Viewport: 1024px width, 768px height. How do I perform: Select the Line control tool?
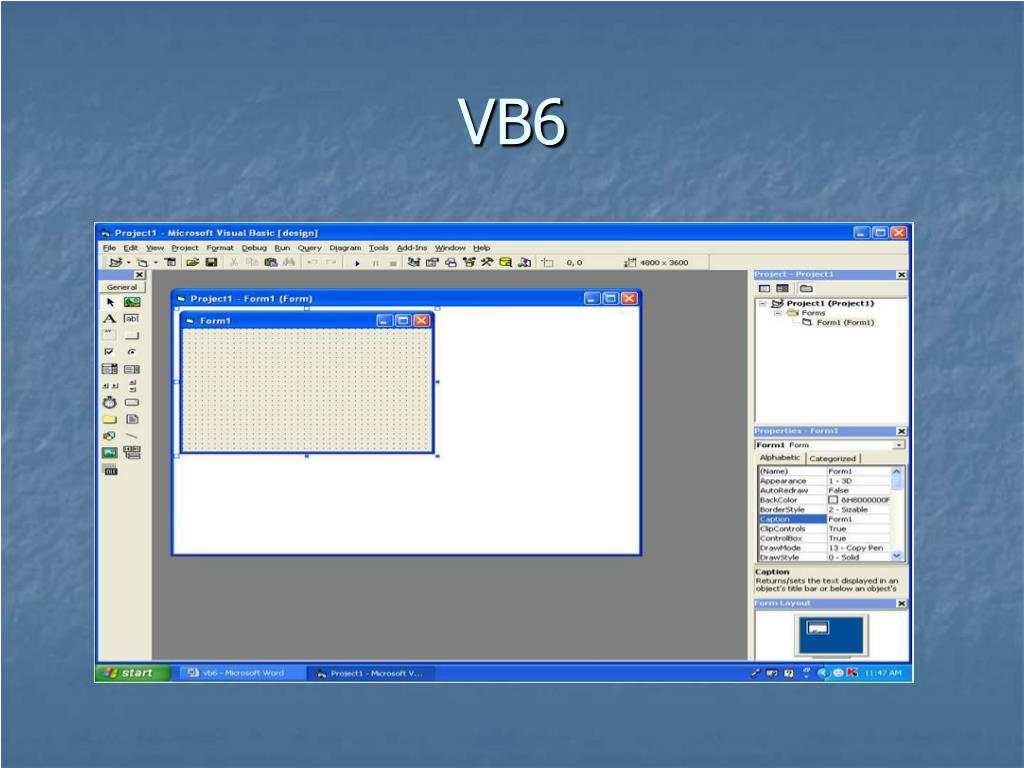(x=132, y=436)
